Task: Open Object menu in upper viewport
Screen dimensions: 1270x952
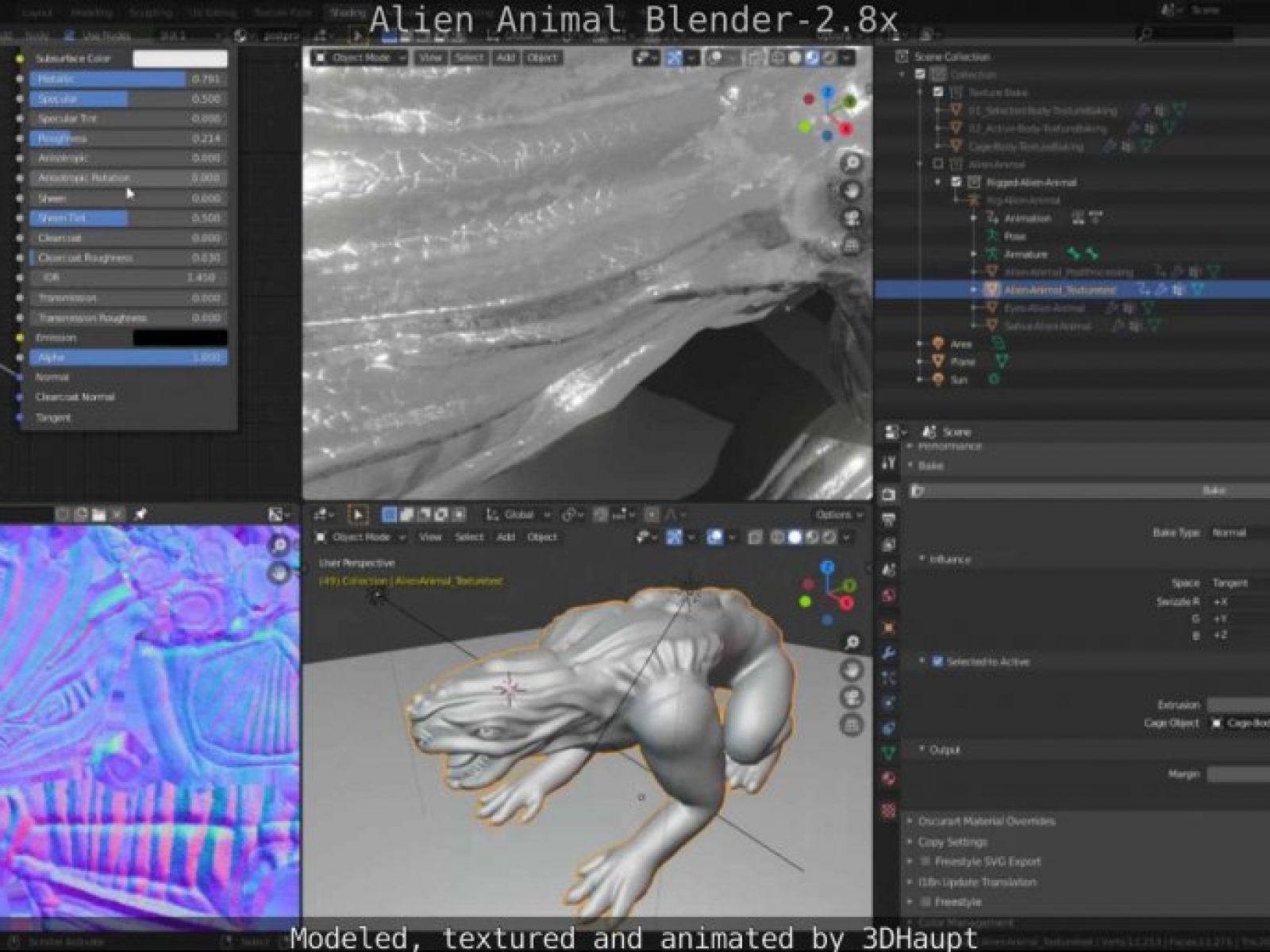Action: tap(543, 57)
